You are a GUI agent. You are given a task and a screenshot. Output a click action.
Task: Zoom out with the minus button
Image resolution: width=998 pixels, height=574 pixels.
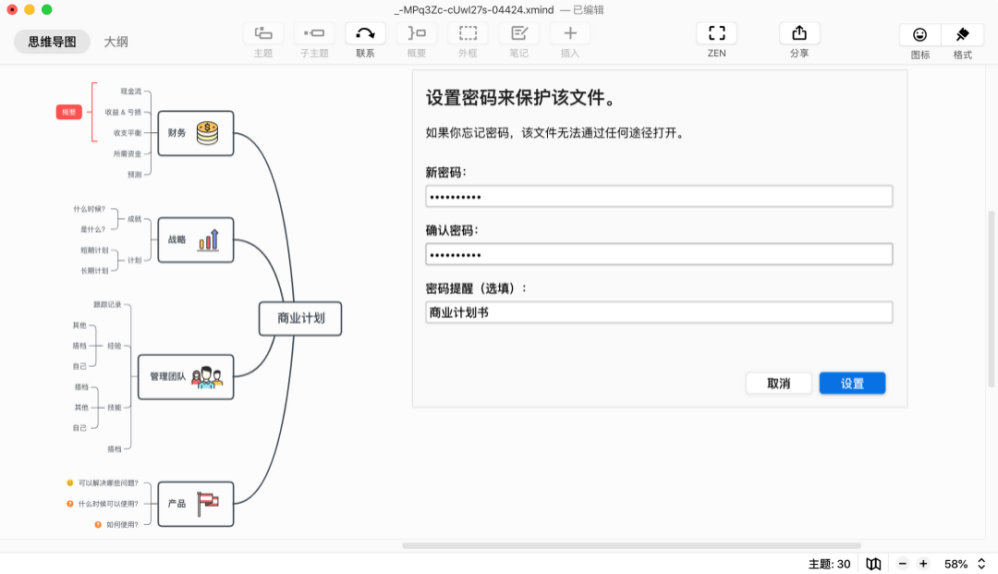pos(902,564)
